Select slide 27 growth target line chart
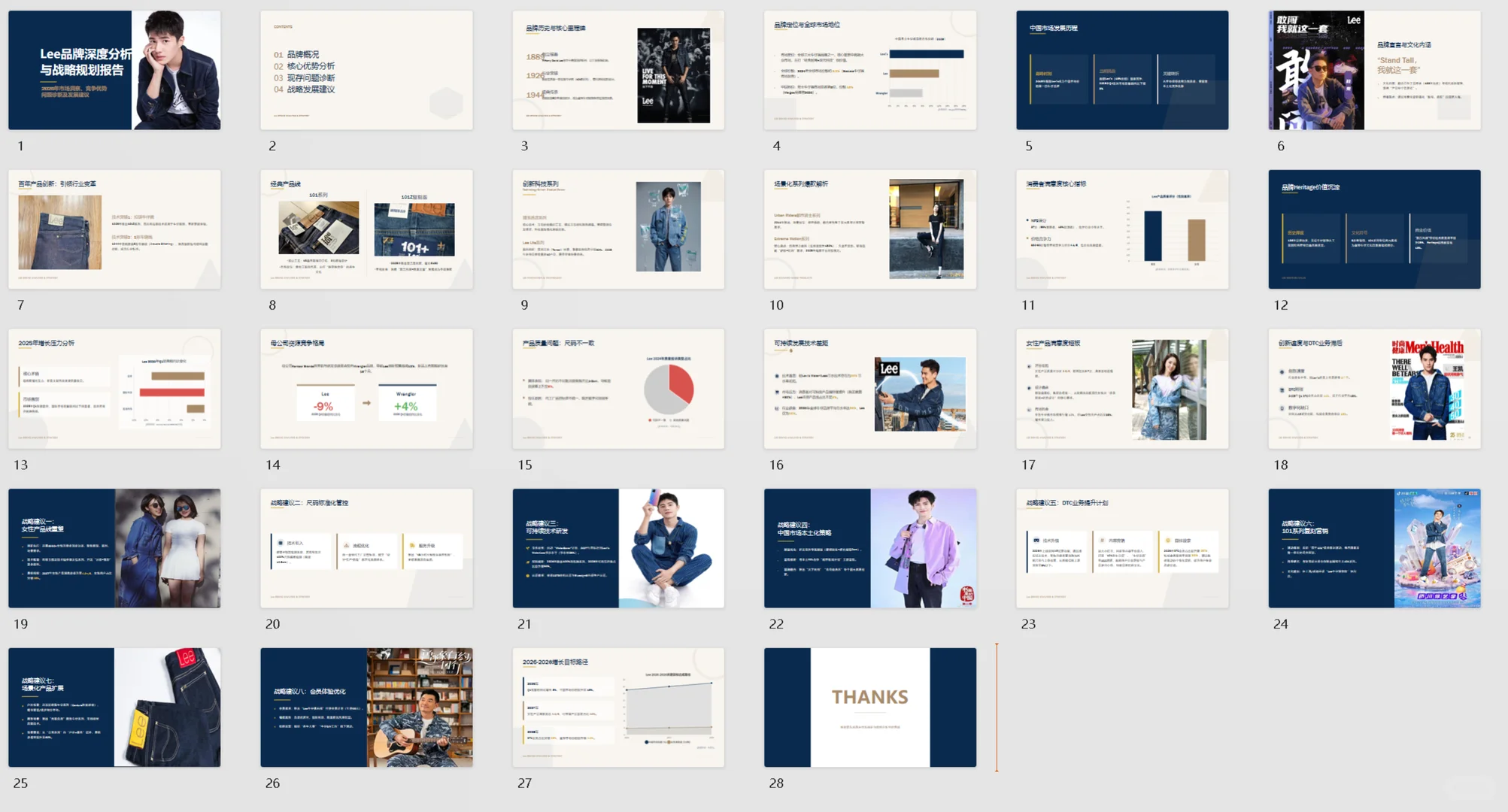The image size is (1508, 812). 618,707
